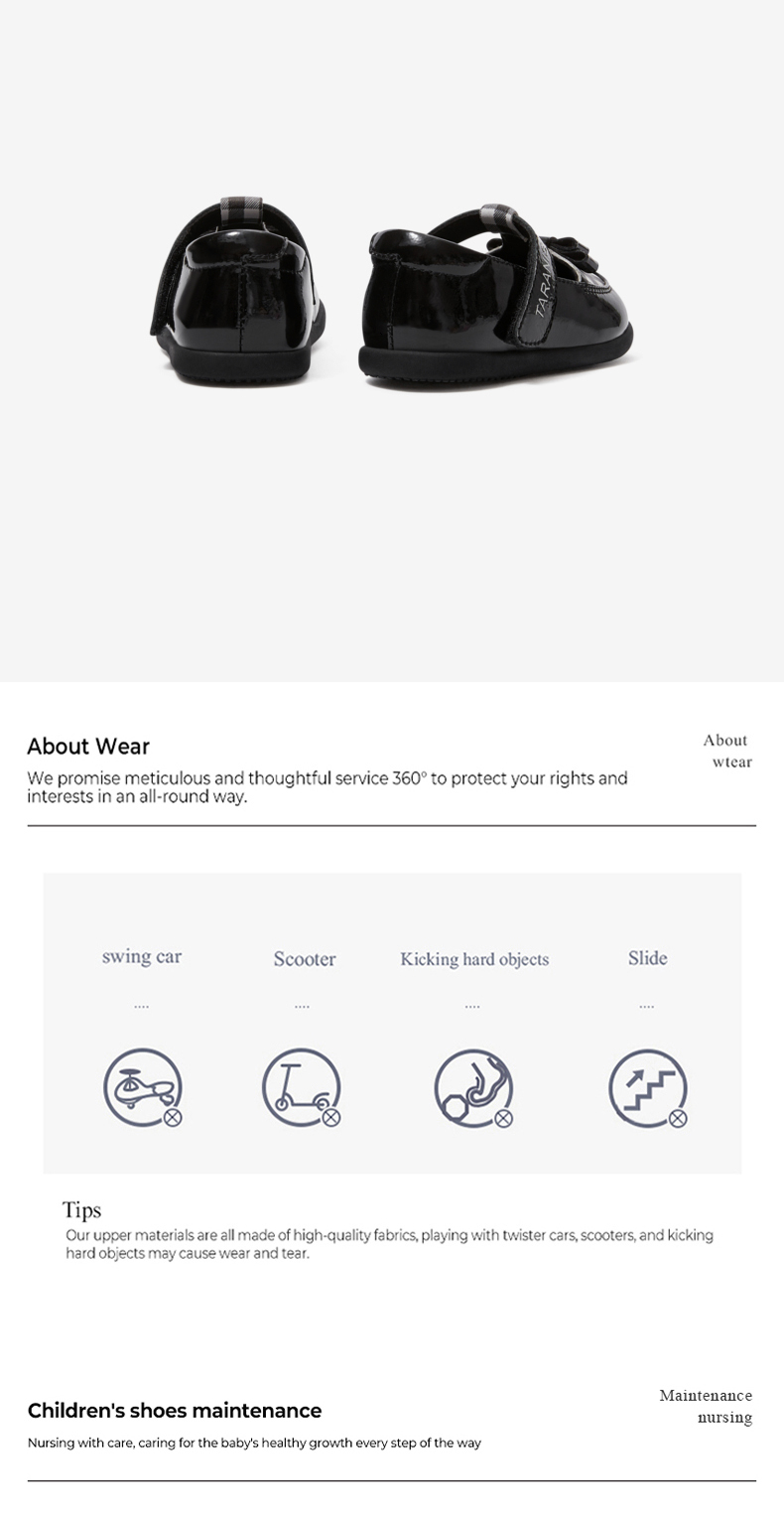Click the dots under Scooter label
The width and height of the screenshot is (784, 1527).
tap(302, 1007)
